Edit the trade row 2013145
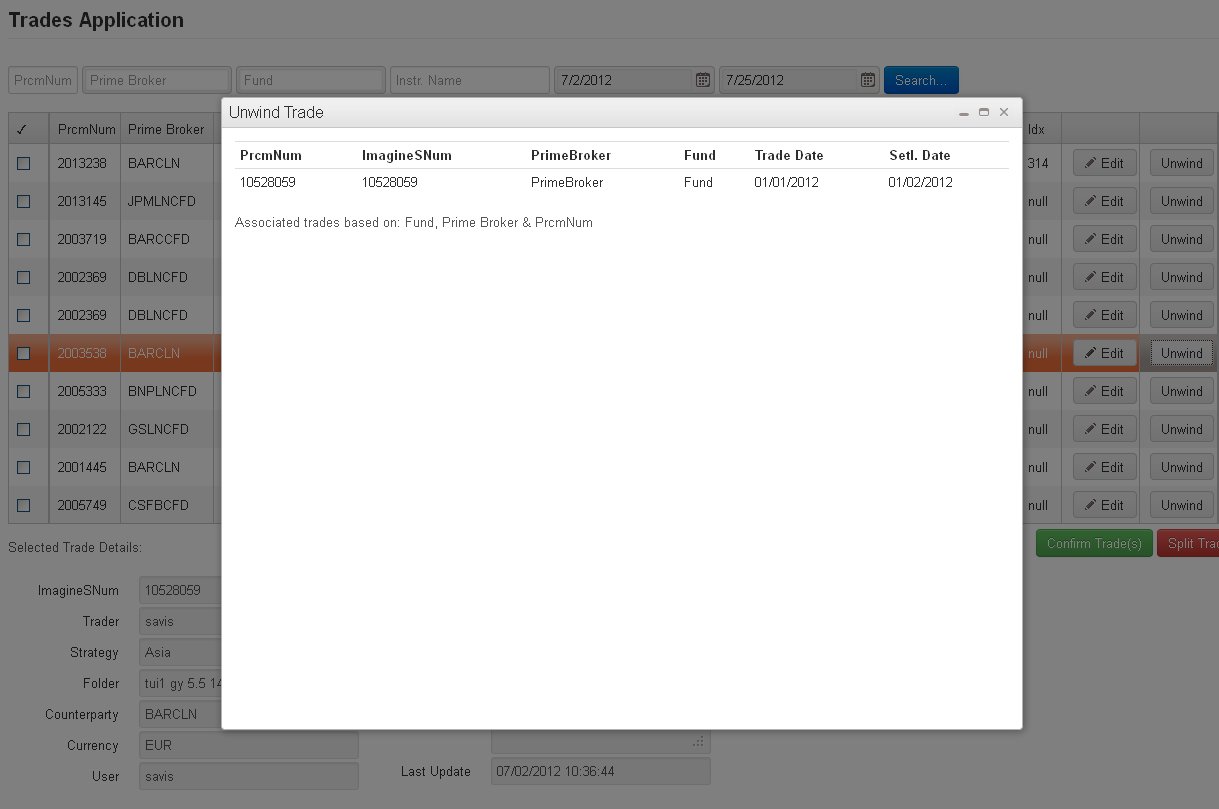The height and width of the screenshot is (809, 1219). 1105,201
